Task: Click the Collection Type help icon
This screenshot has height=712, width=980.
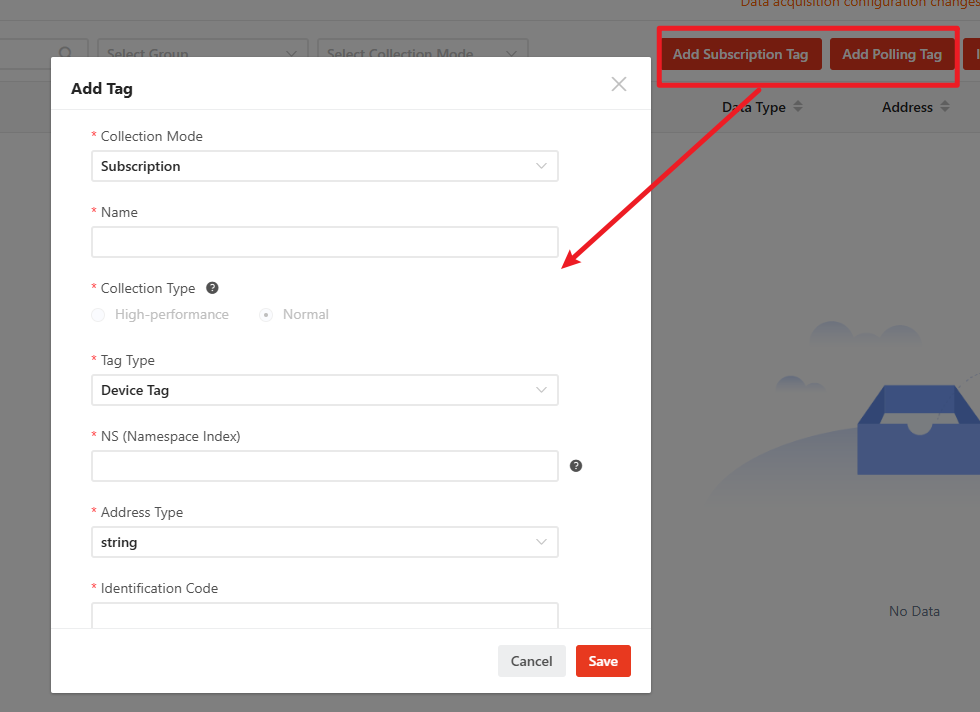Action: tap(212, 288)
